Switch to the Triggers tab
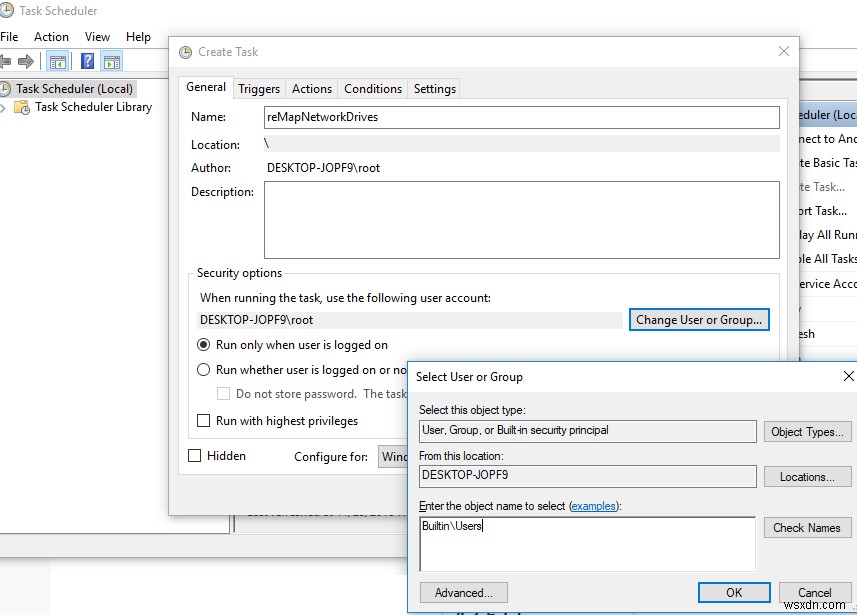857x615 pixels. pos(259,88)
